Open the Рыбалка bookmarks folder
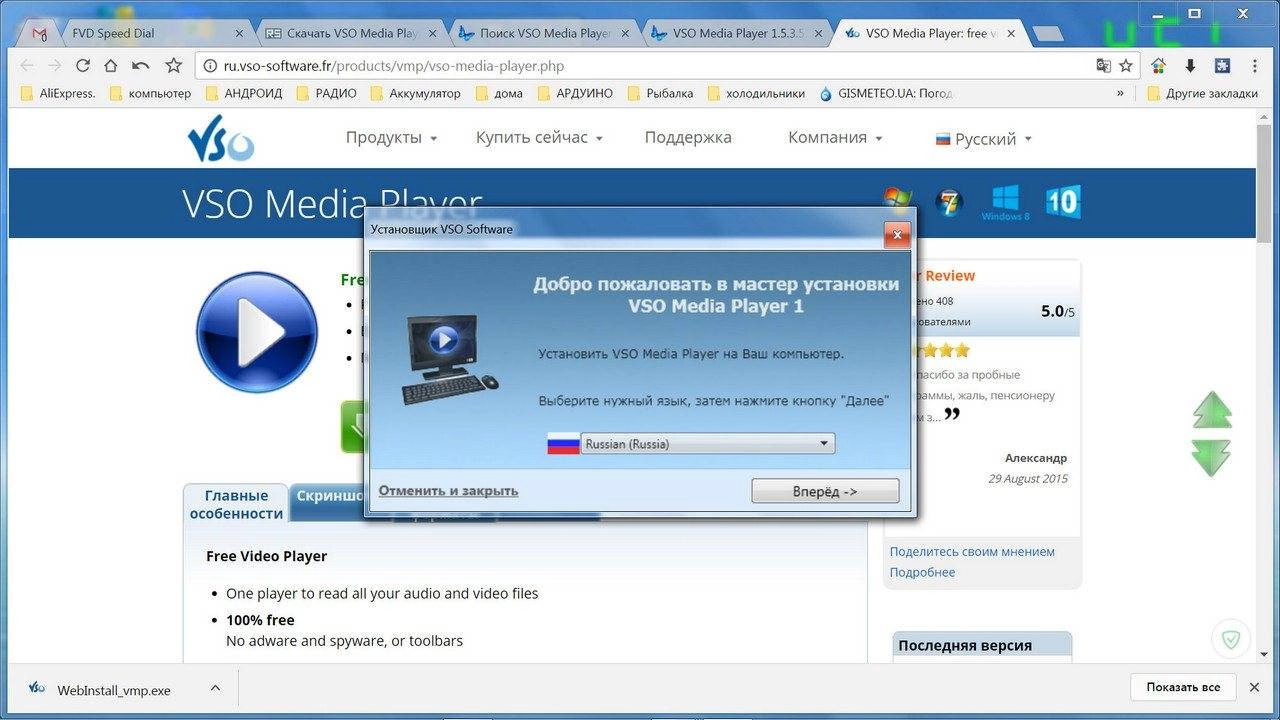The height and width of the screenshot is (720, 1280). pos(660,93)
